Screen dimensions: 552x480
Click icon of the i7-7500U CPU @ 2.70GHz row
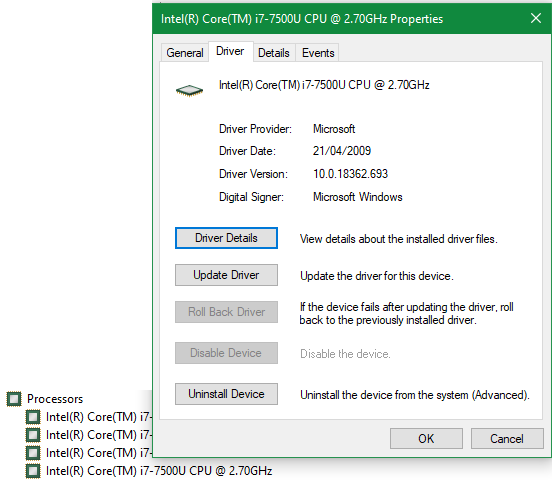click(33, 471)
